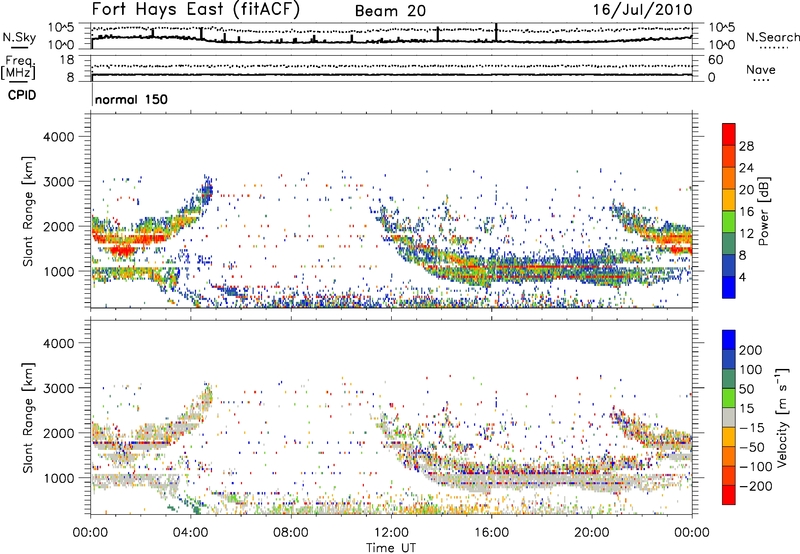This screenshot has height=554, width=800.
Task: Click the -15 label on the velocity scale
Action: coord(752,427)
